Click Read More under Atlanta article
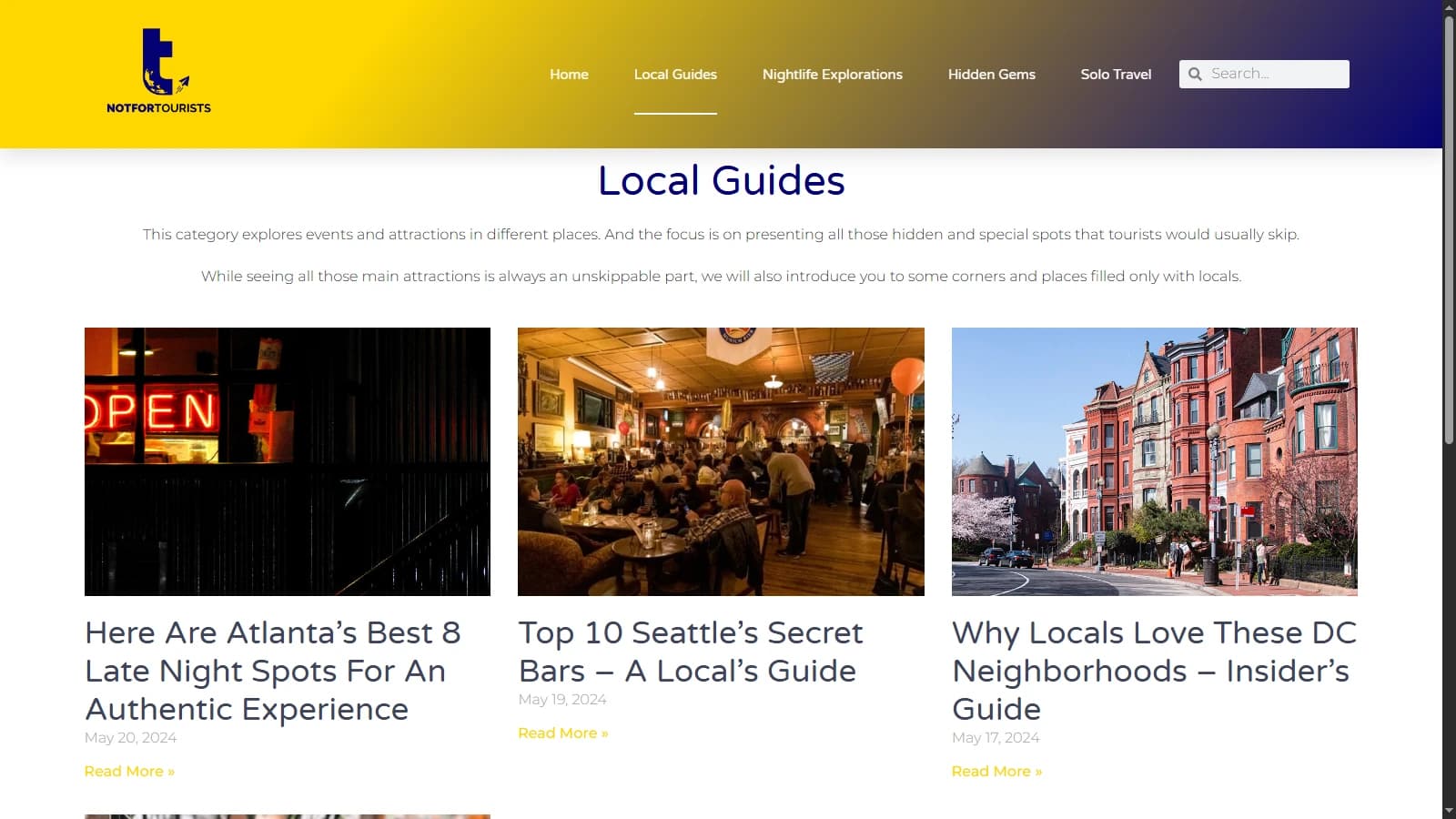This screenshot has width=1456, height=819. click(x=129, y=772)
